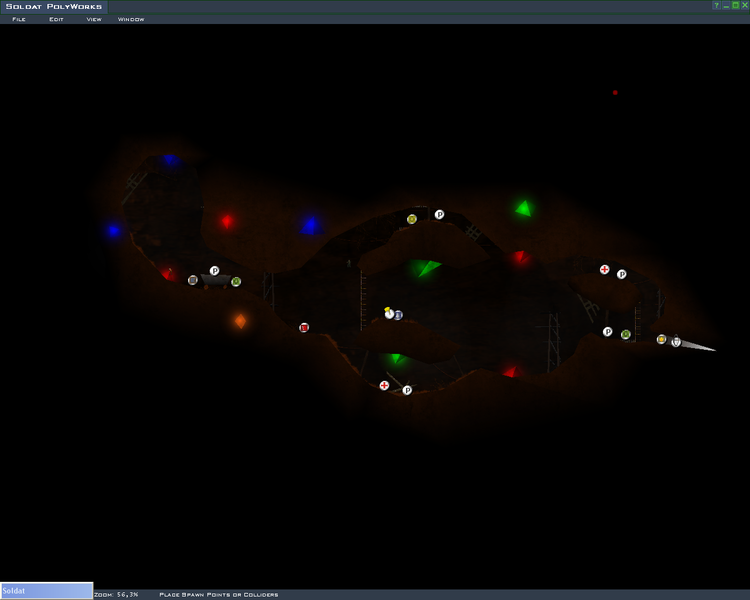Viewport: 750px width, 600px height.
Task: Select the P spawn at top center
Action: click(x=439, y=214)
